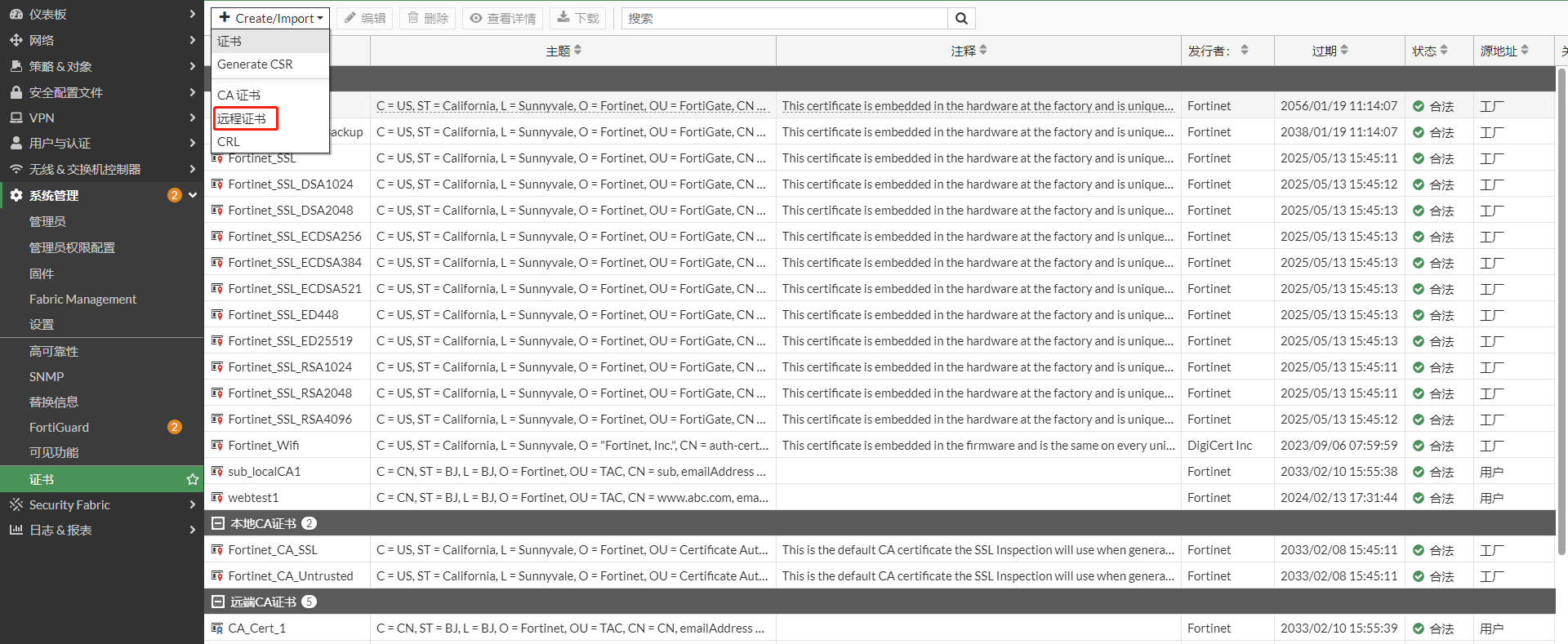Open 无线&交换机控制器 wifi item
This screenshot has height=644, width=1568.
[101, 169]
